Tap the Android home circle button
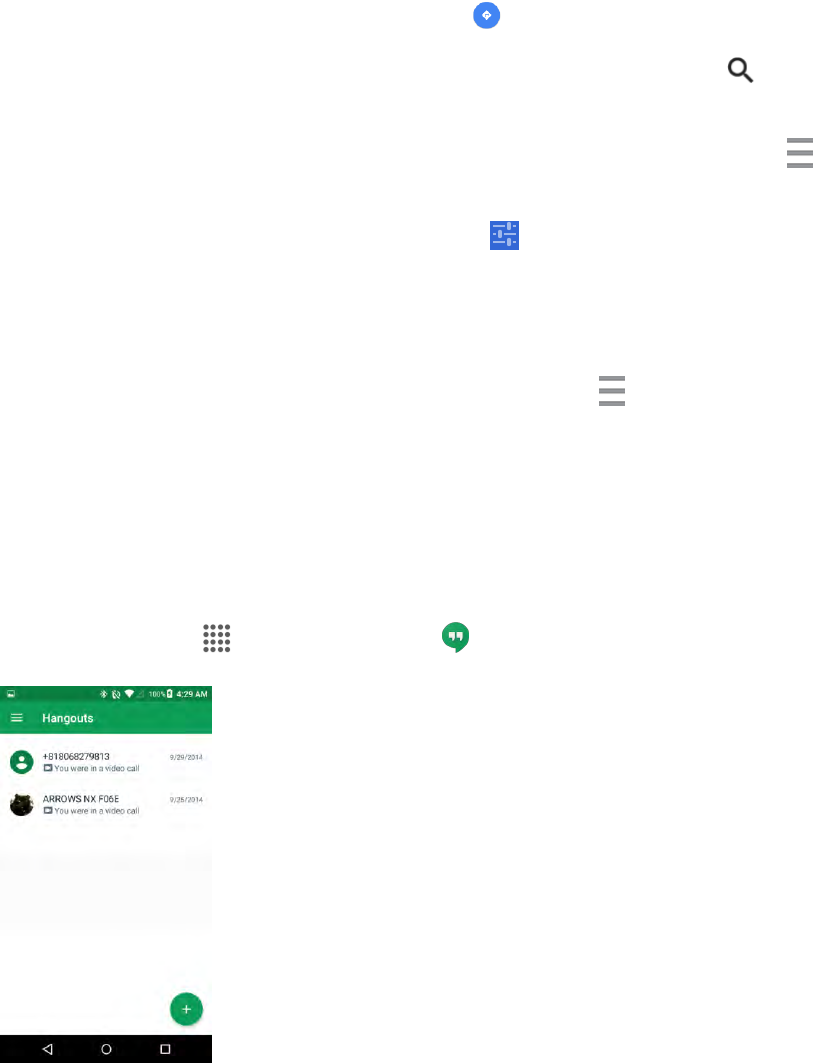813x1063 pixels. pyautogui.click(x=106, y=1049)
